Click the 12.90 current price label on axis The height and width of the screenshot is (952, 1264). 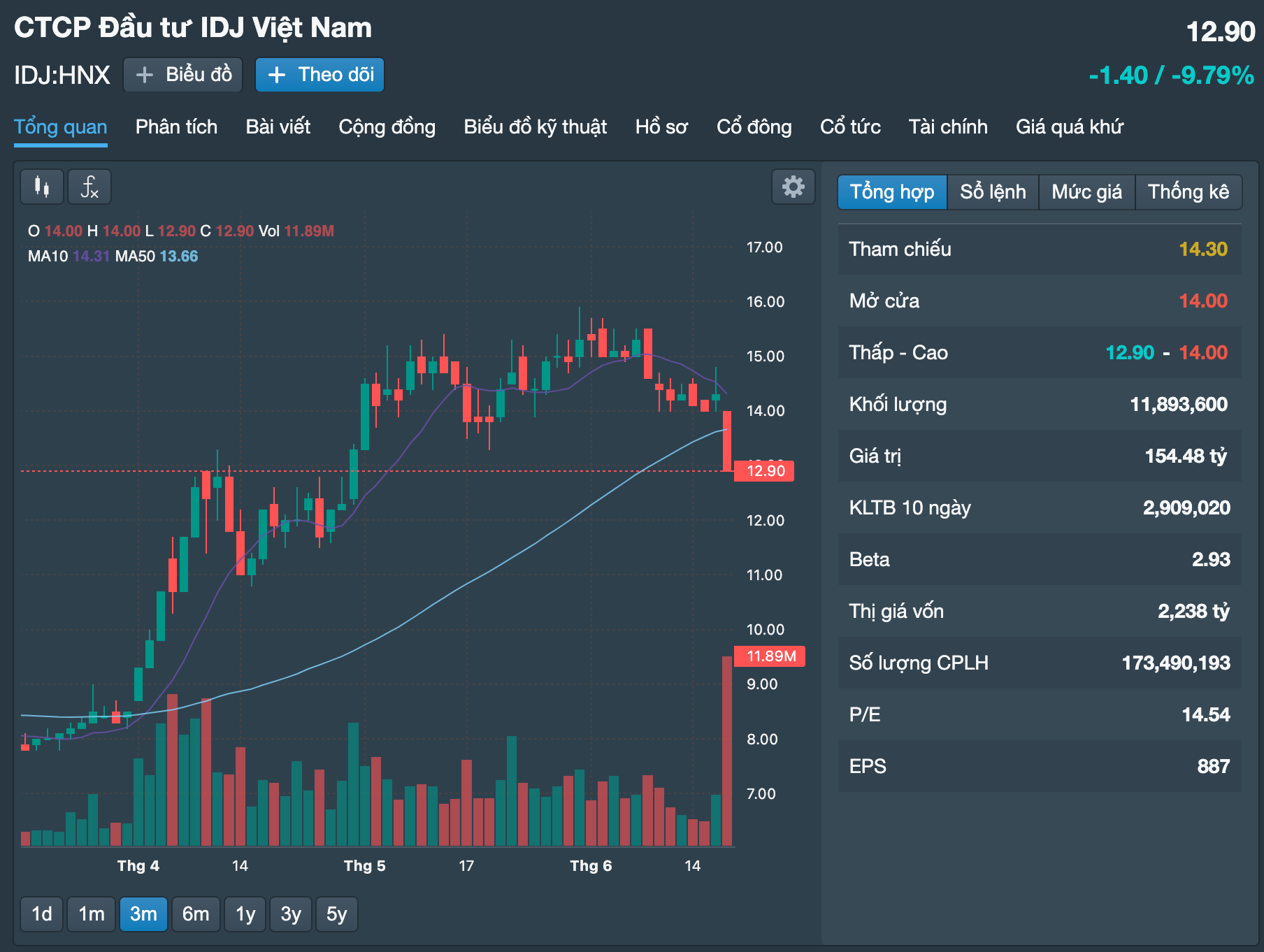[766, 471]
